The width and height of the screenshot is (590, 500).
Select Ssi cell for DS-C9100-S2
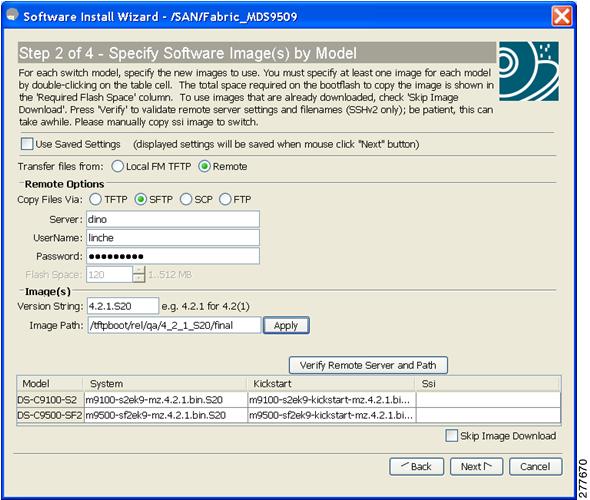(x=488, y=400)
